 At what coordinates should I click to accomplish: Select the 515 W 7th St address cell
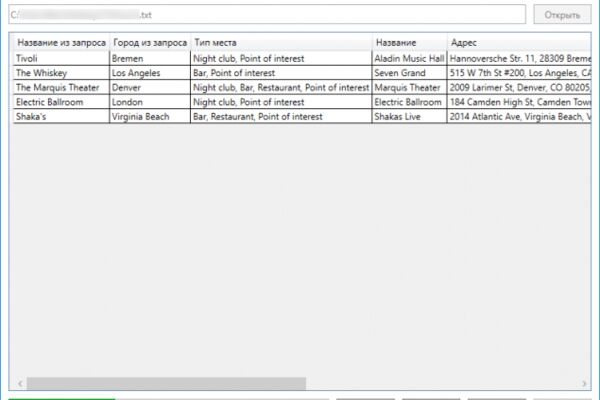(x=519, y=73)
